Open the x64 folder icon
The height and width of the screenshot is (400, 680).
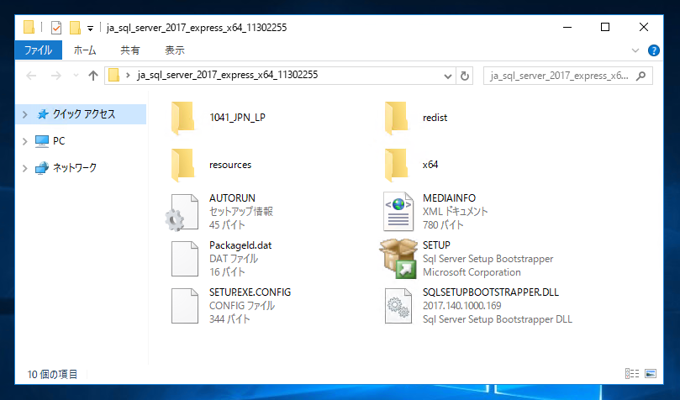396,165
